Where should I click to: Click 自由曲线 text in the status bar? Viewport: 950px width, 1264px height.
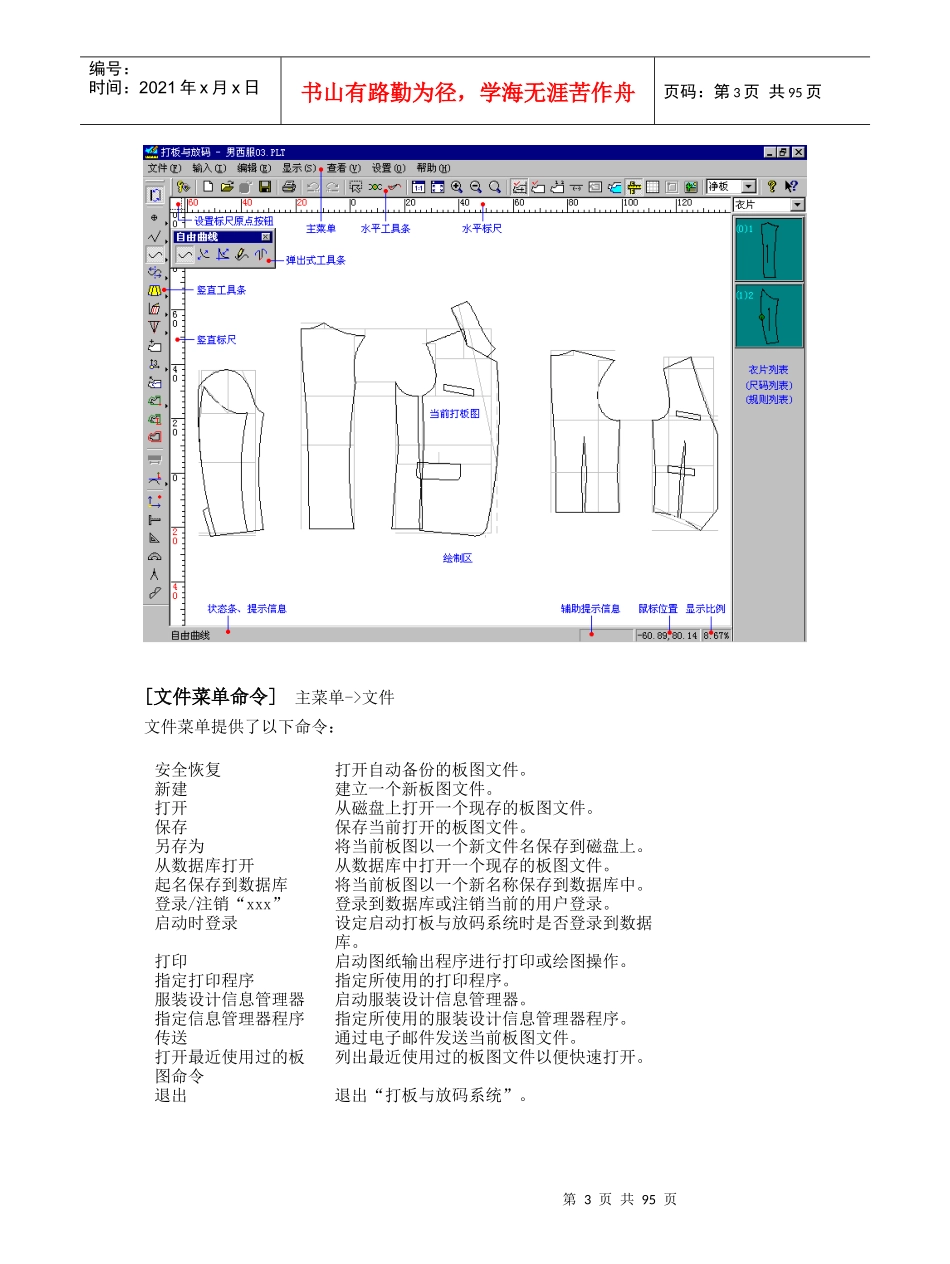click(190, 635)
